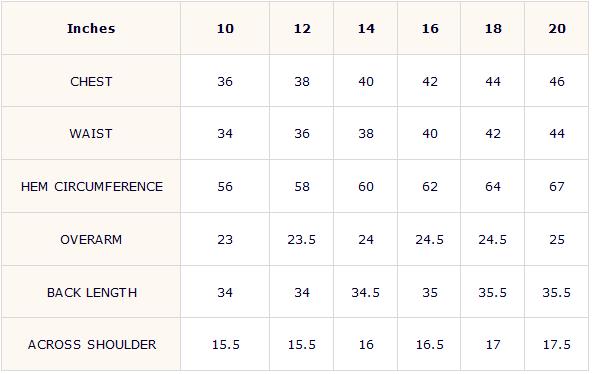Click across shoulder value 16.5
Image resolution: width=592 pixels, height=374 pixels.
[430, 345]
